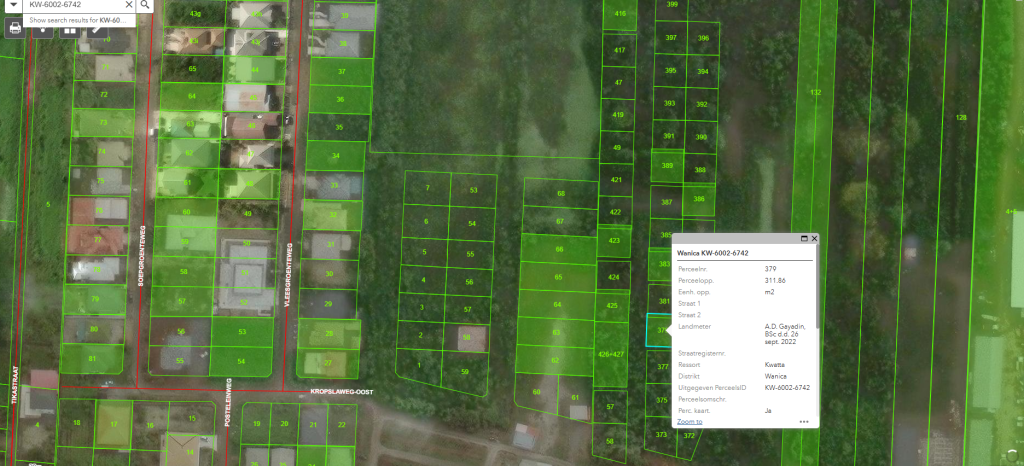Image resolution: width=1024 pixels, height=466 pixels.
Task: Select 'Show search results for KW-60...' suggestion
Action: [81, 20]
